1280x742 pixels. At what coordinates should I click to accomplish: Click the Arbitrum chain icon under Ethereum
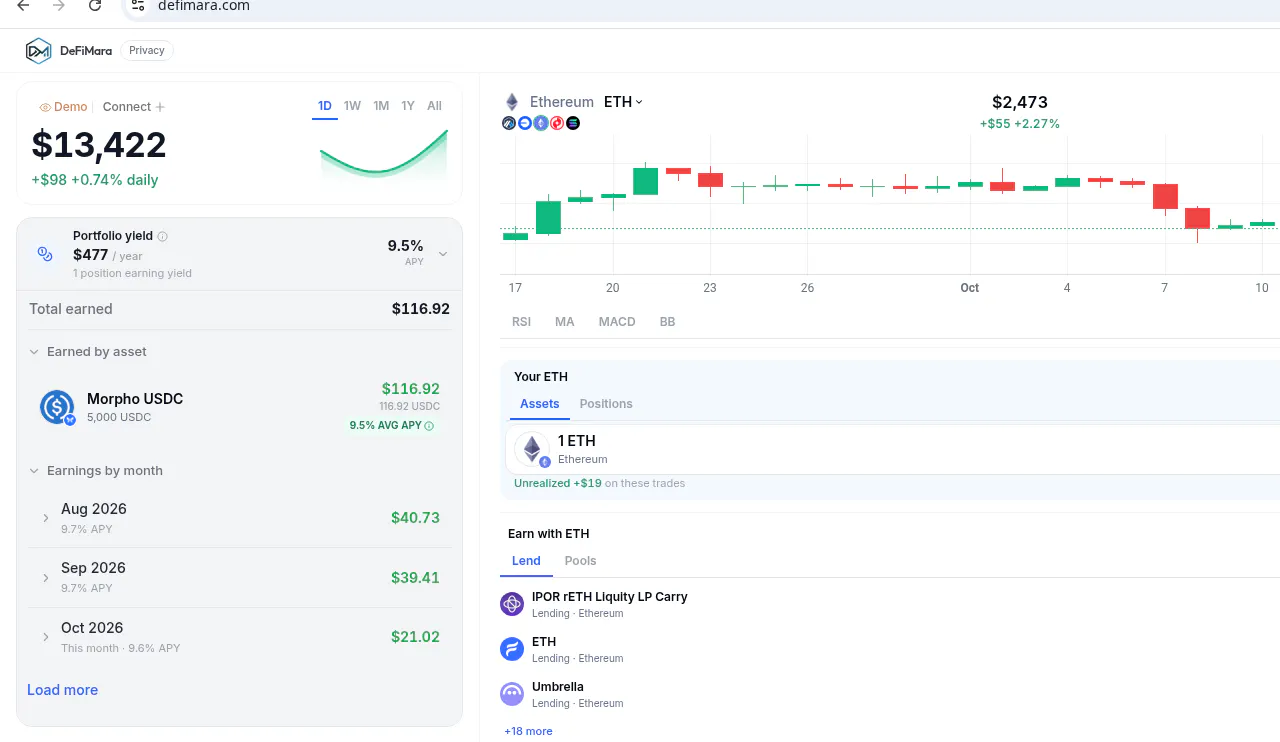click(x=509, y=123)
